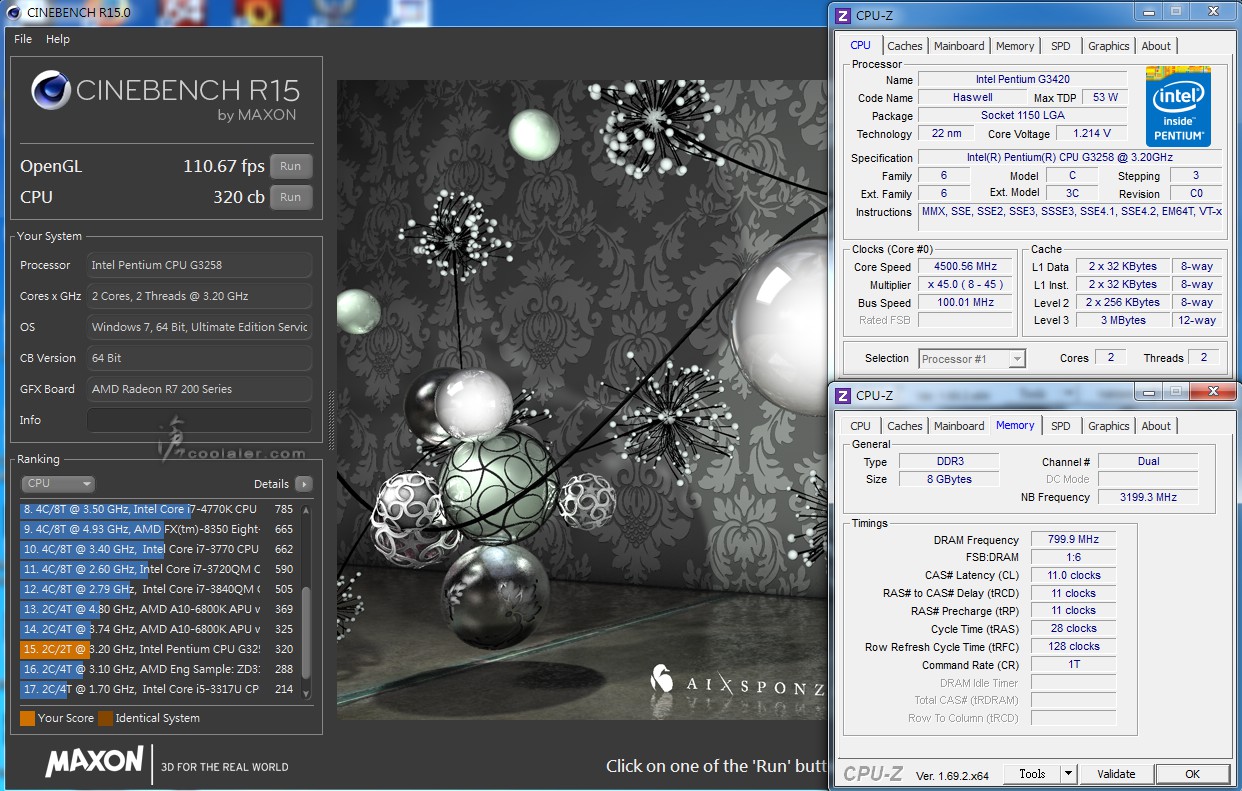Minimize the upper CPU-Z window

pyautogui.click(x=1148, y=12)
